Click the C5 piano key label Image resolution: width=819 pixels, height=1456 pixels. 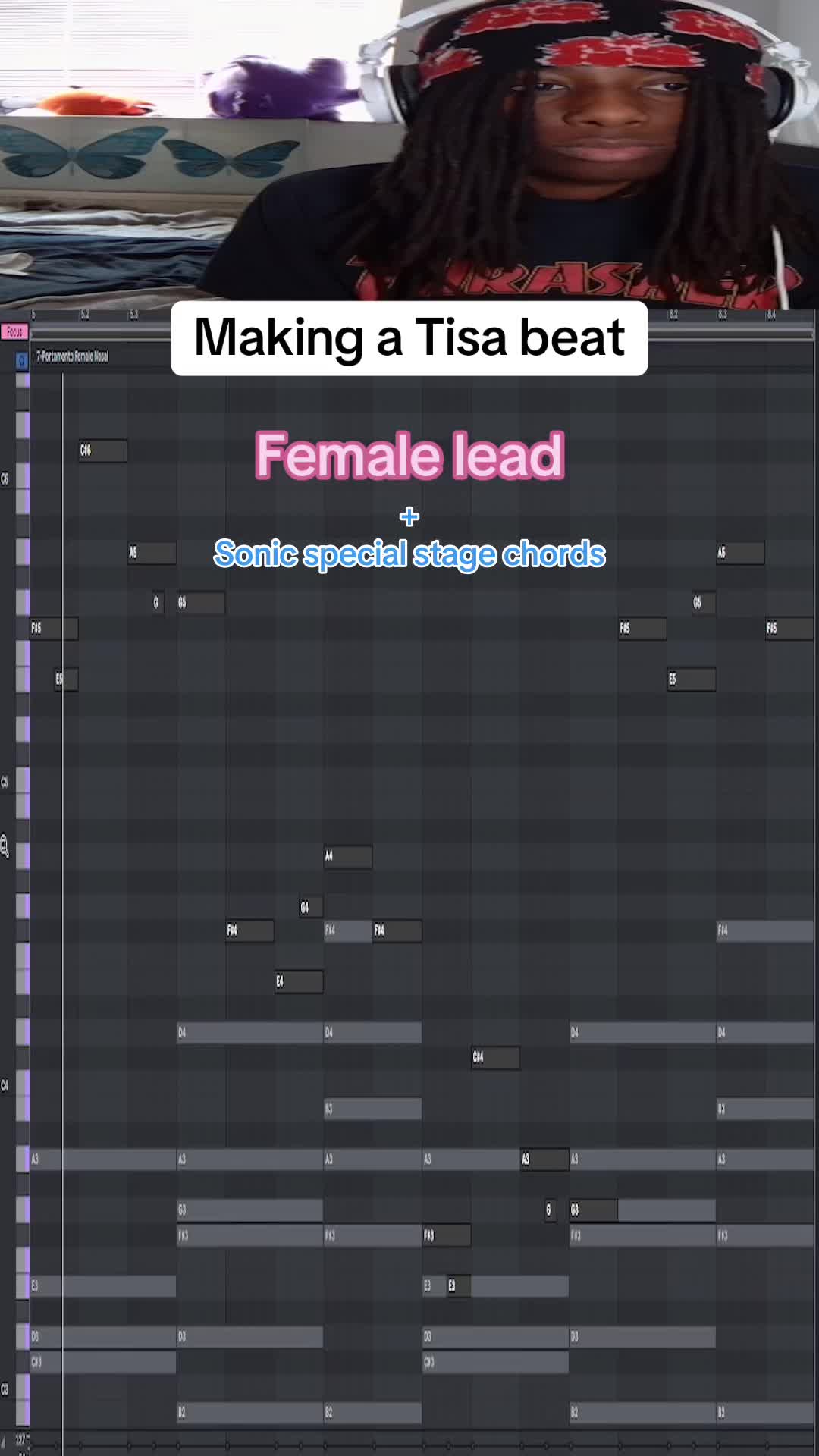click(5, 782)
